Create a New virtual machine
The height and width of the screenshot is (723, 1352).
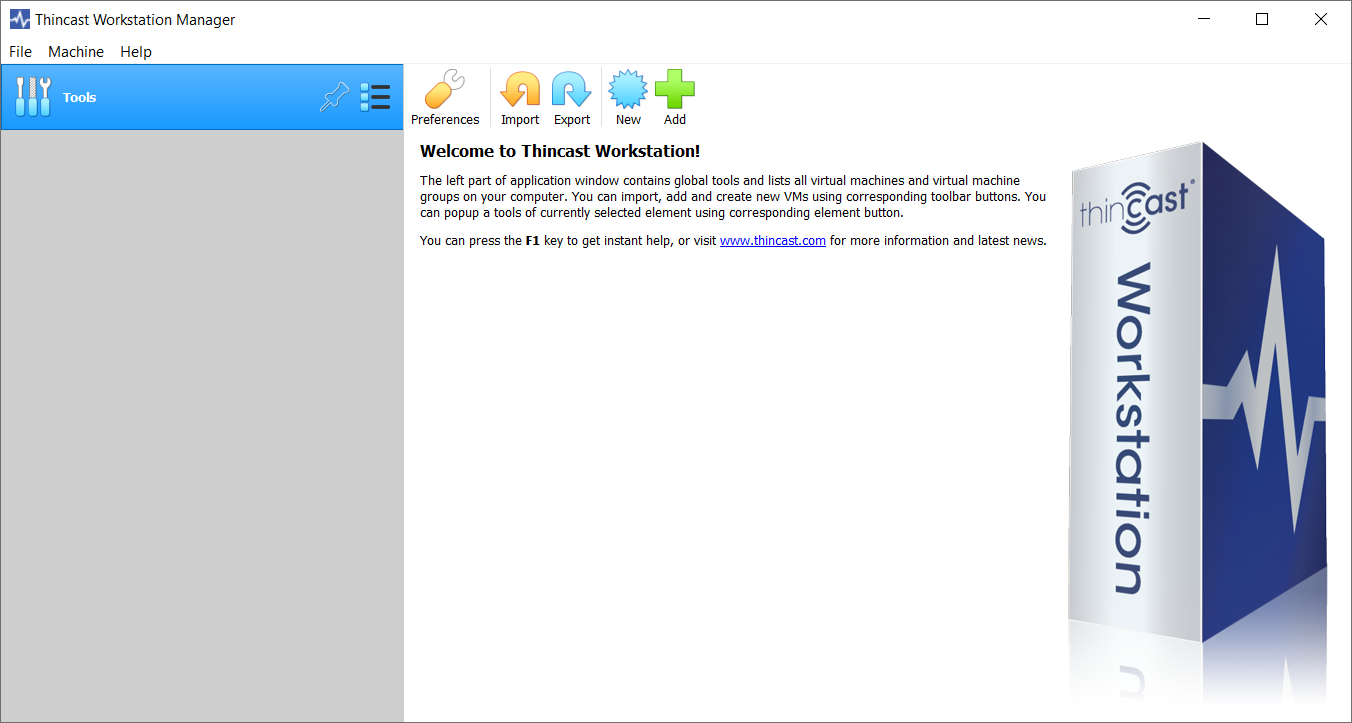(628, 98)
